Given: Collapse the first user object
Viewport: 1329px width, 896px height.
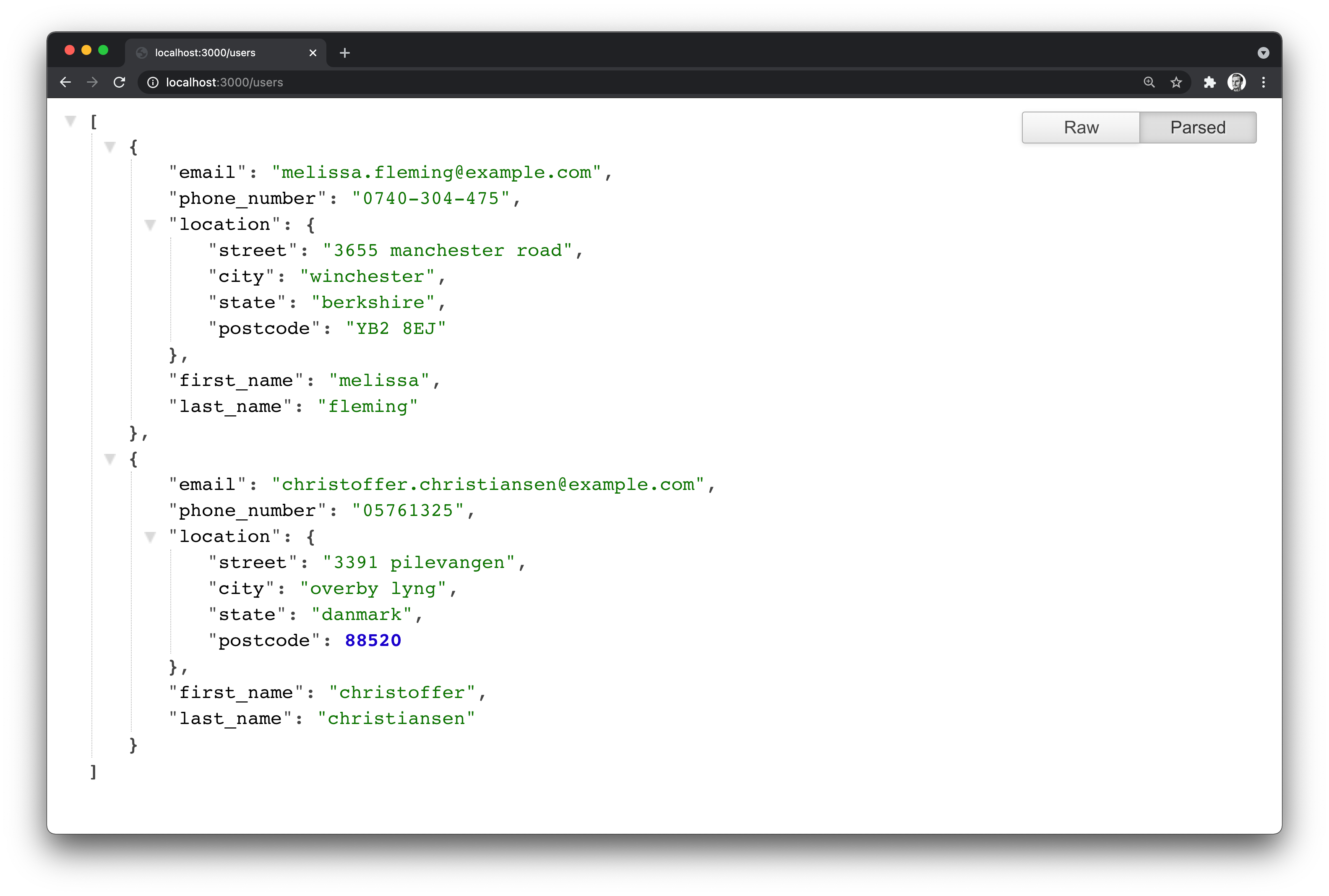Looking at the screenshot, I should [x=110, y=147].
